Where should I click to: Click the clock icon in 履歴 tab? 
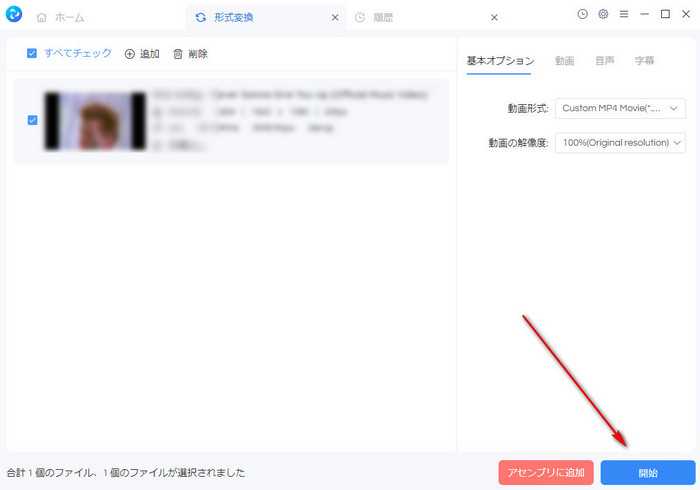360,17
